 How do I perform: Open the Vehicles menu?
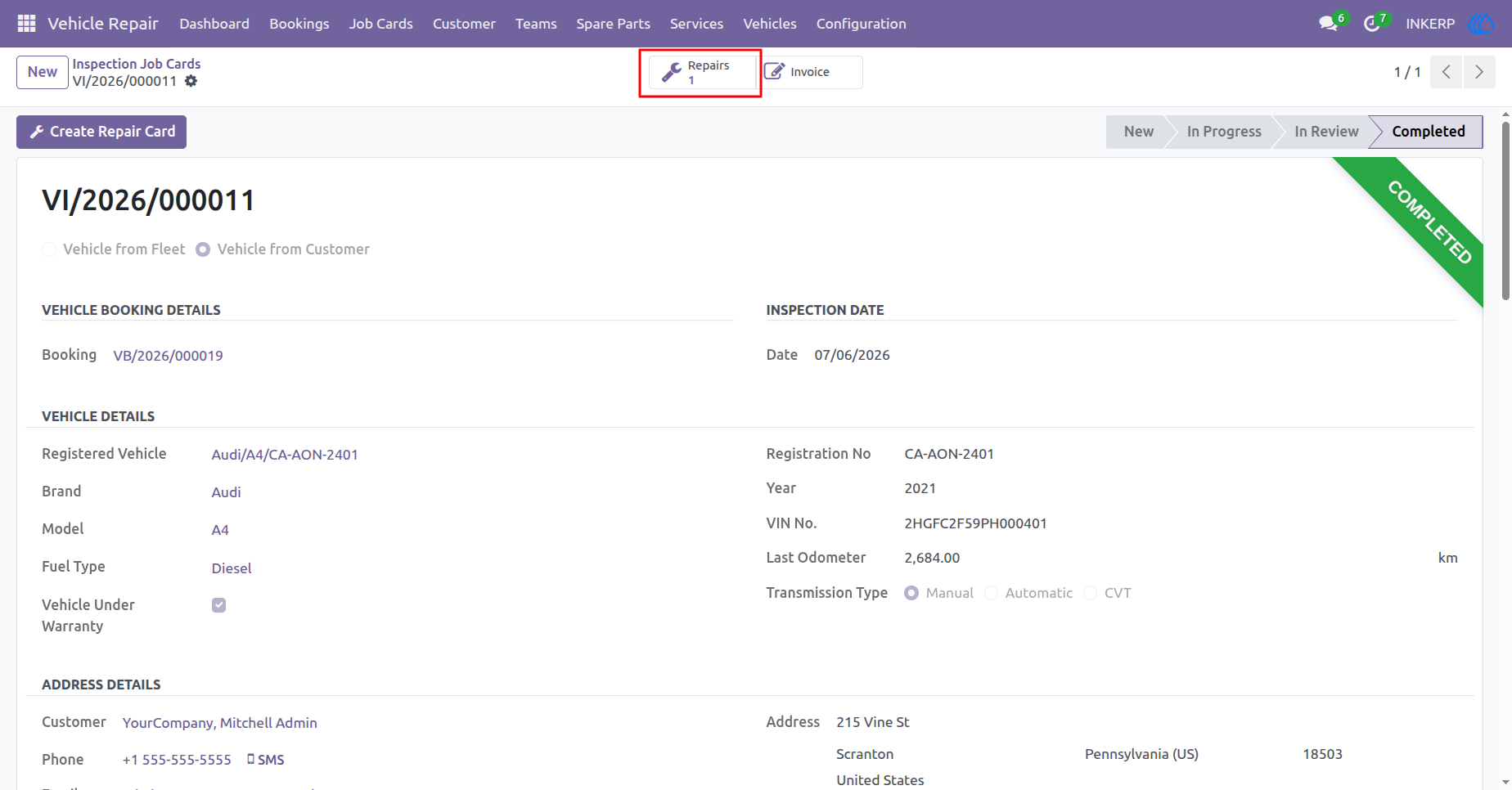[x=770, y=24]
